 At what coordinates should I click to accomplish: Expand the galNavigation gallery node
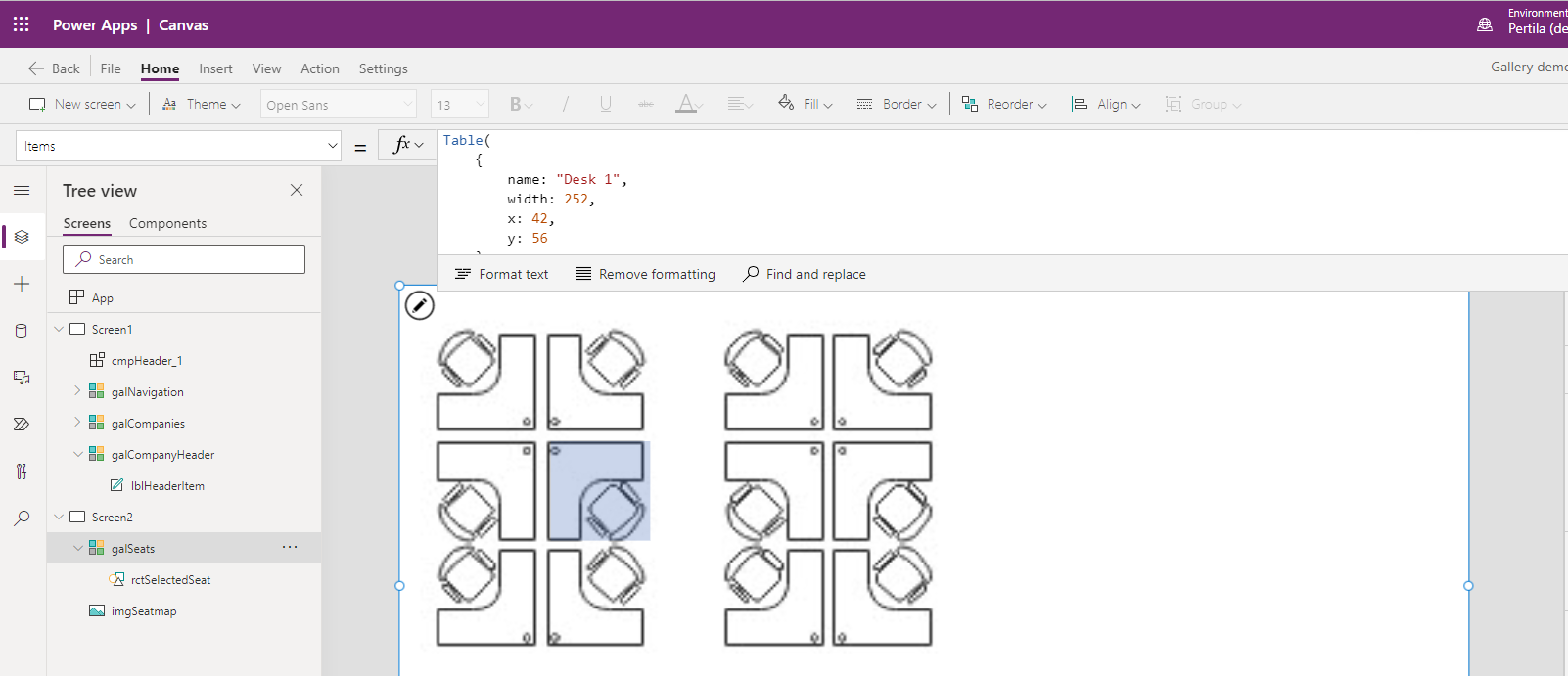click(78, 391)
